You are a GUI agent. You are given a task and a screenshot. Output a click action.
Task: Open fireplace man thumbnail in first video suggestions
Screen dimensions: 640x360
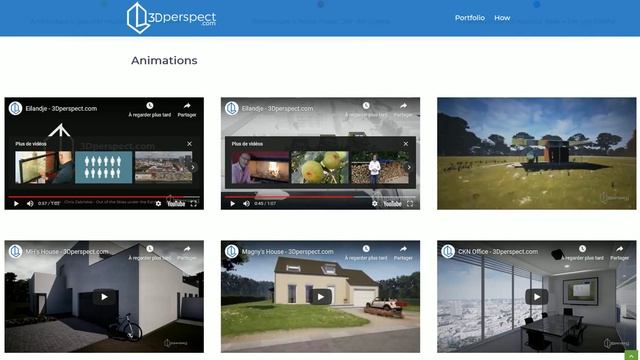[44, 167]
